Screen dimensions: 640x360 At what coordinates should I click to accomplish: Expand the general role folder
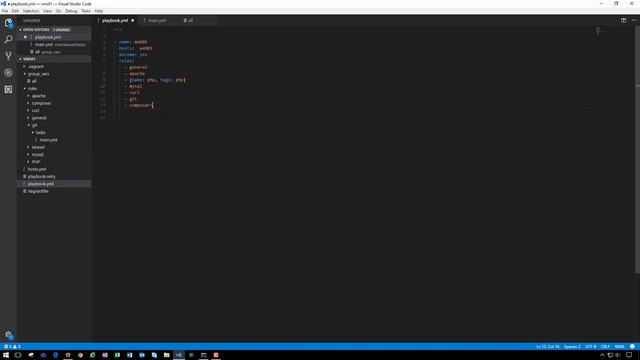pyautogui.click(x=29, y=118)
